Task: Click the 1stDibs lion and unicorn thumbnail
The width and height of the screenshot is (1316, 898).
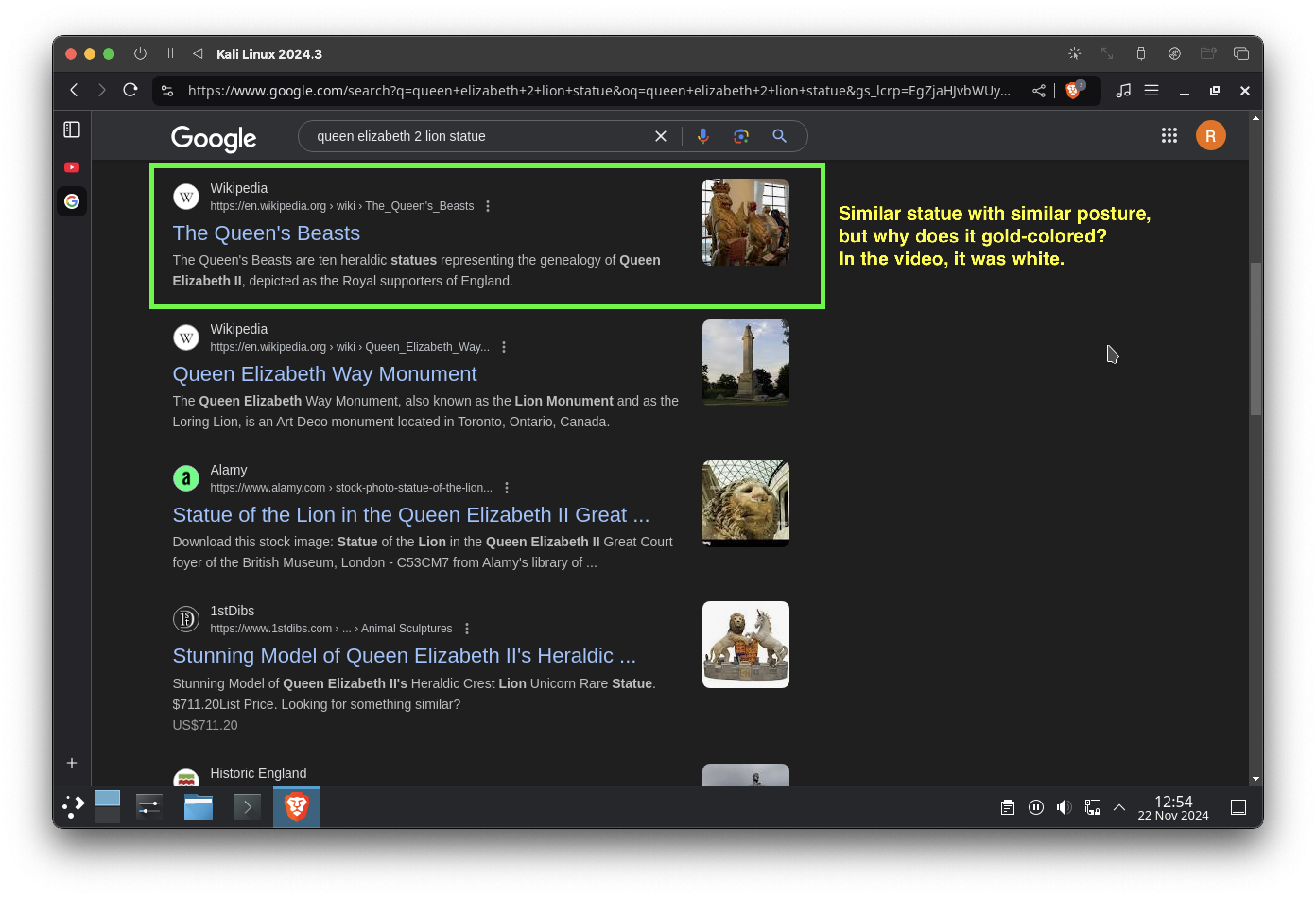Action: (745, 644)
